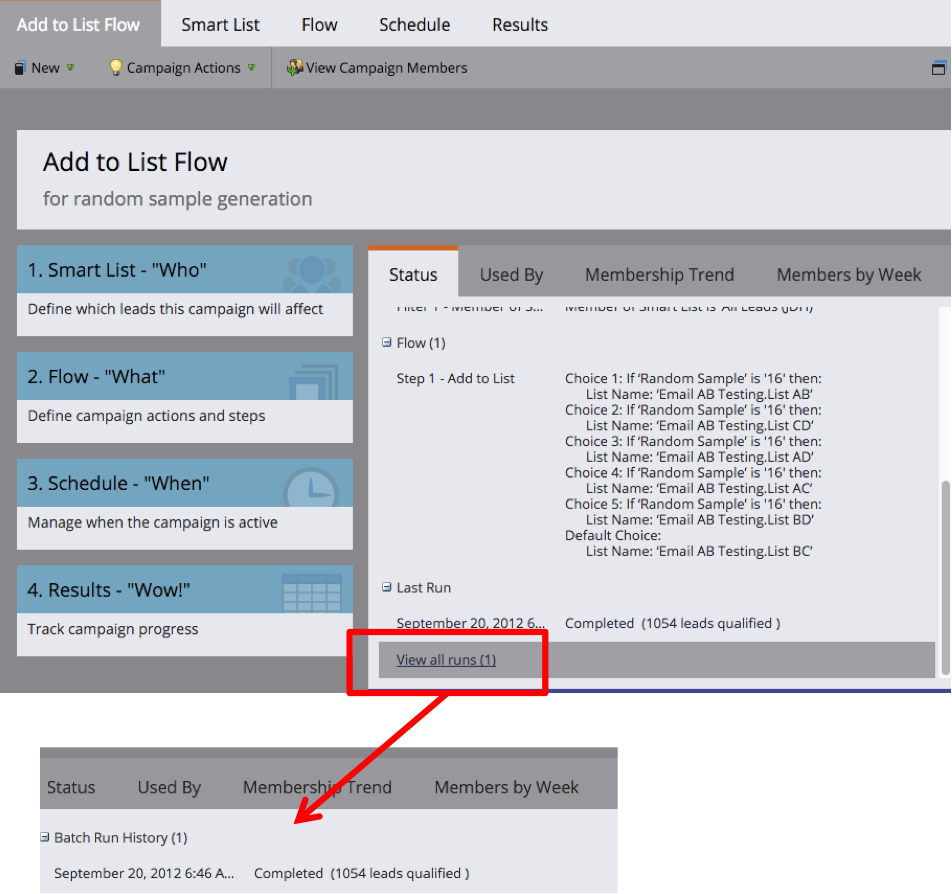Click the stacked pages icon on Flow tile
Viewport: 952px width, 894px height.
pyautogui.click(x=312, y=379)
